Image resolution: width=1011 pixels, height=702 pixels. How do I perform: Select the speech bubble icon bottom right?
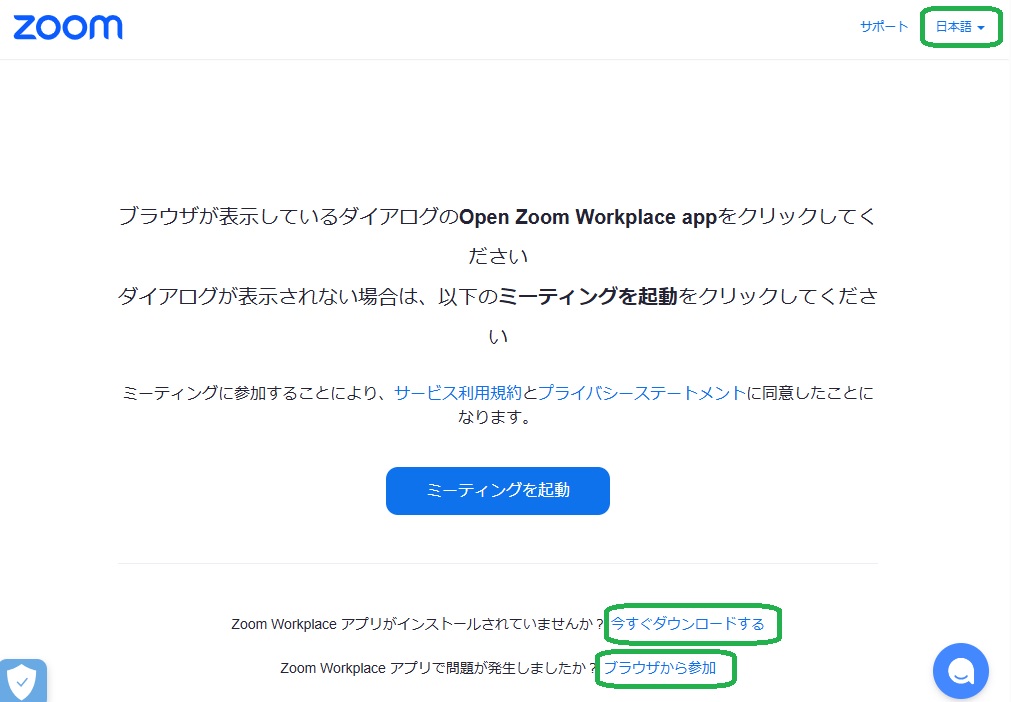click(x=960, y=670)
